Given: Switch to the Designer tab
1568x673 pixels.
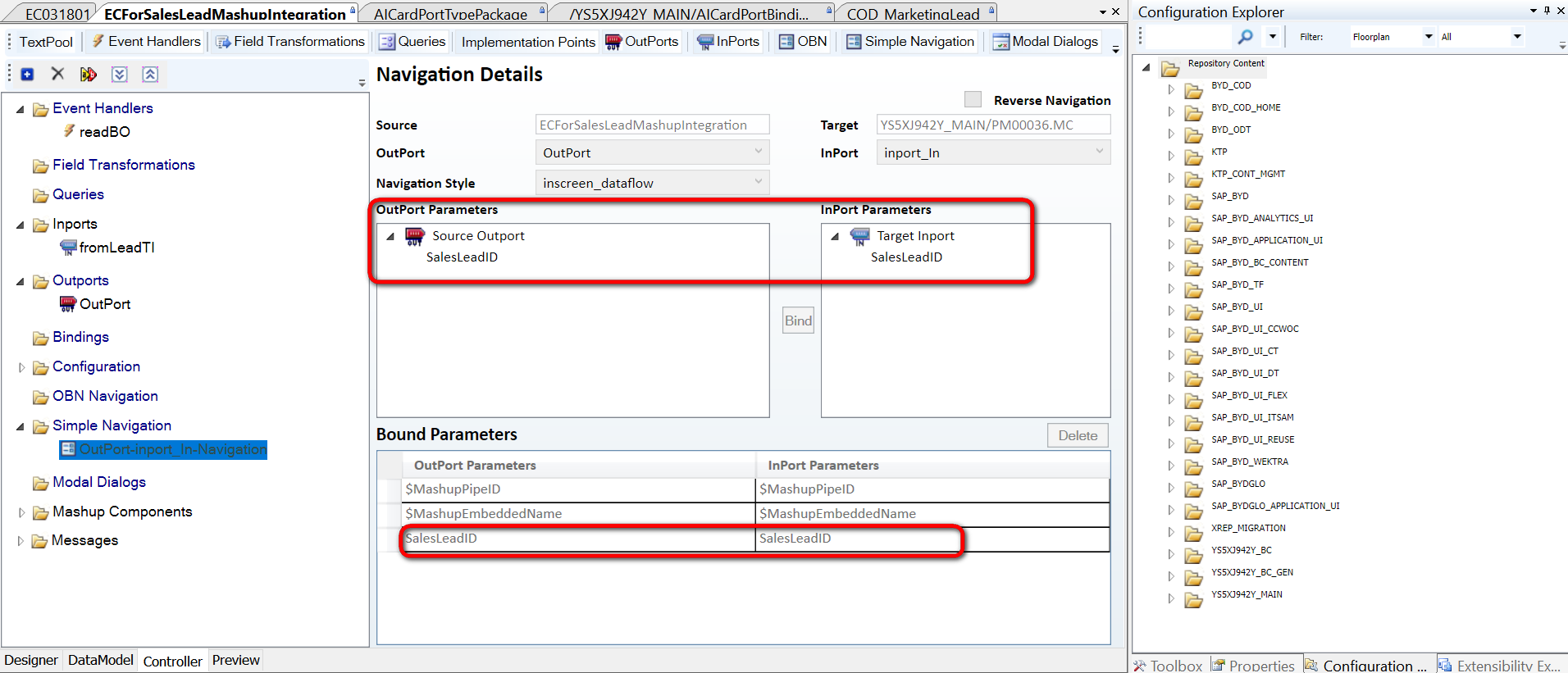Looking at the screenshot, I should click(31, 660).
